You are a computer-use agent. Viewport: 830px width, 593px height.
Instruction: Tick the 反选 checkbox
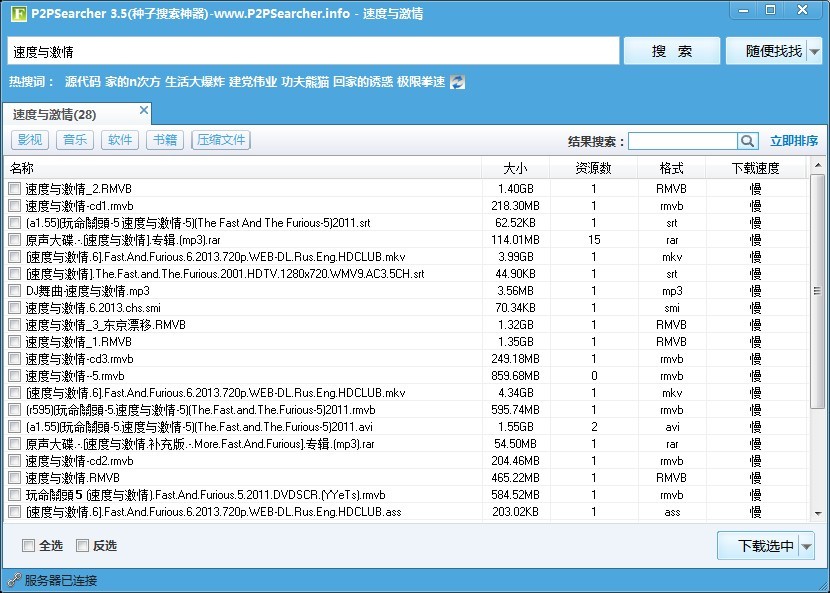tap(85, 545)
